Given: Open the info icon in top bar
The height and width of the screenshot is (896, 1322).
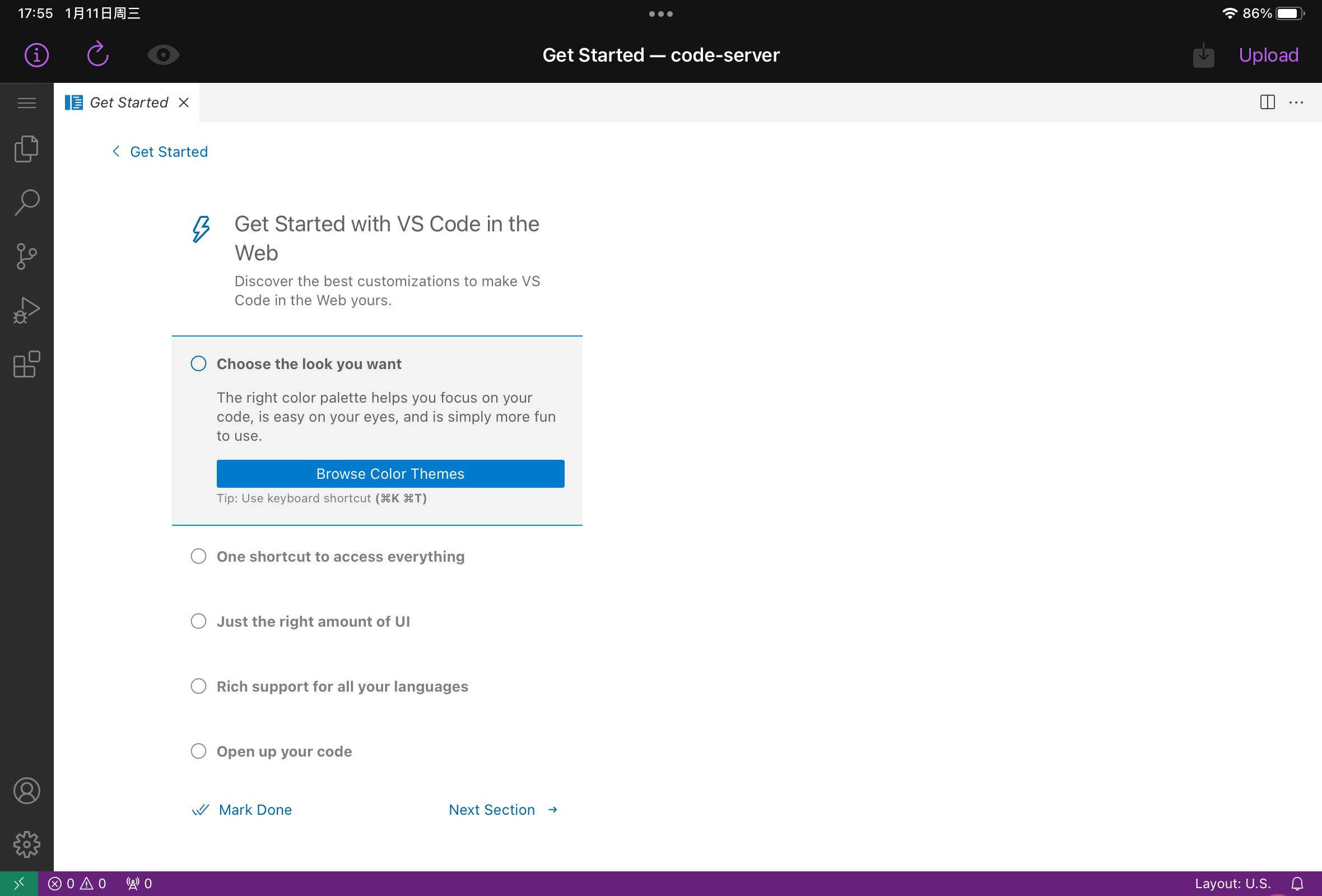Looking at the screenshot, I should coord(37,55).
